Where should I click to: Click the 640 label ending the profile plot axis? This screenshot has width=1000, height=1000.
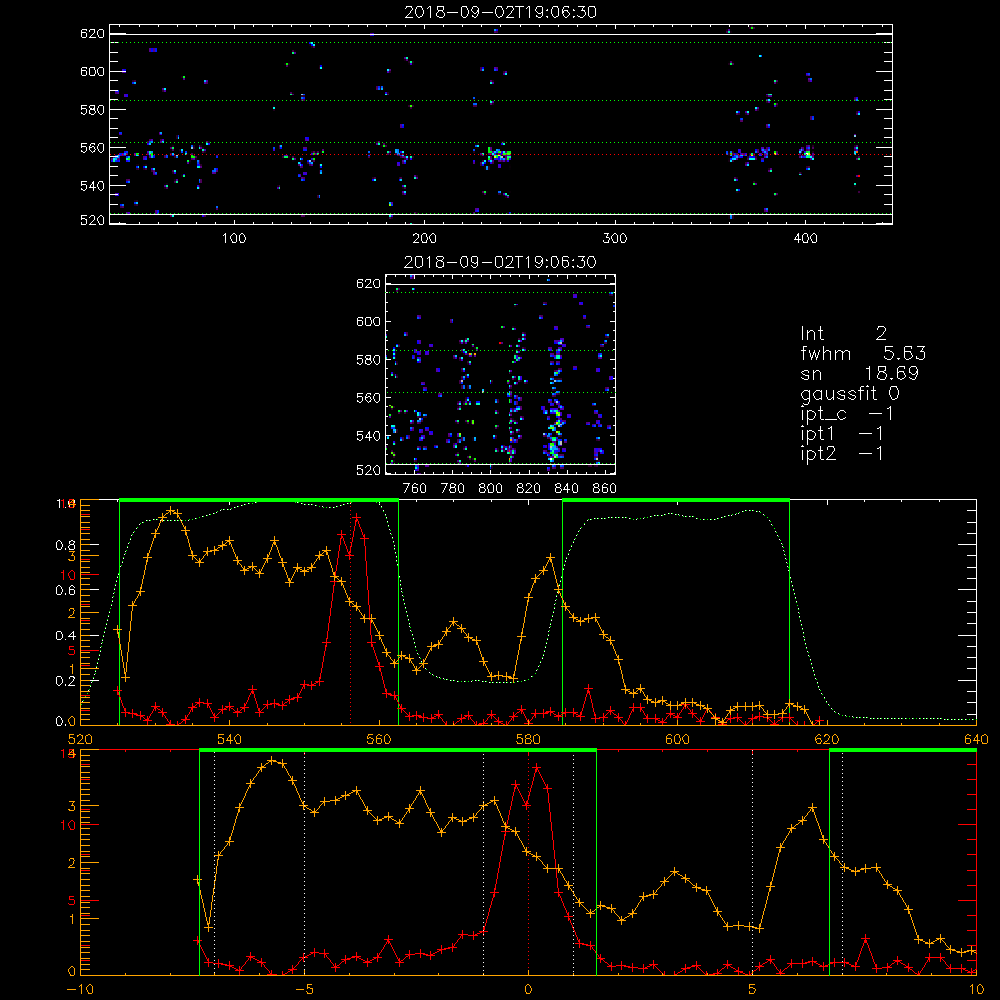pyautogui.click(x=976, y=739)
